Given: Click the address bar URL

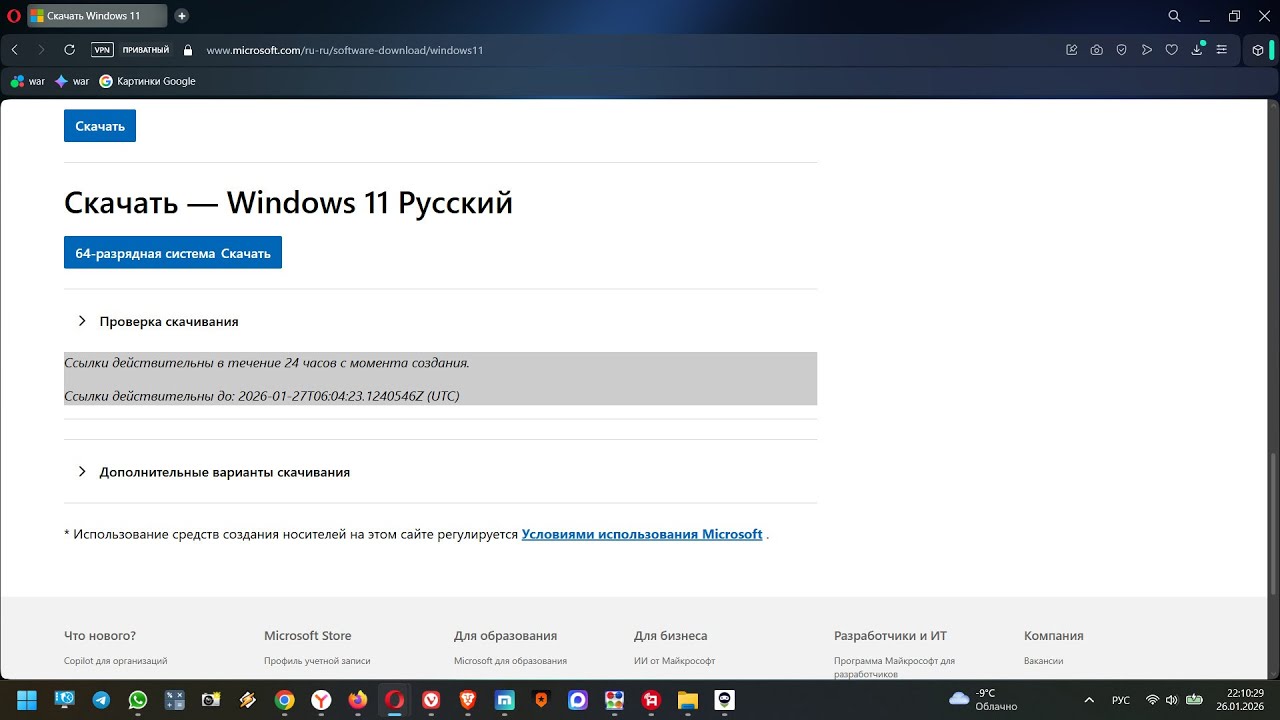Looking at the screenshot, I should 345,50.
